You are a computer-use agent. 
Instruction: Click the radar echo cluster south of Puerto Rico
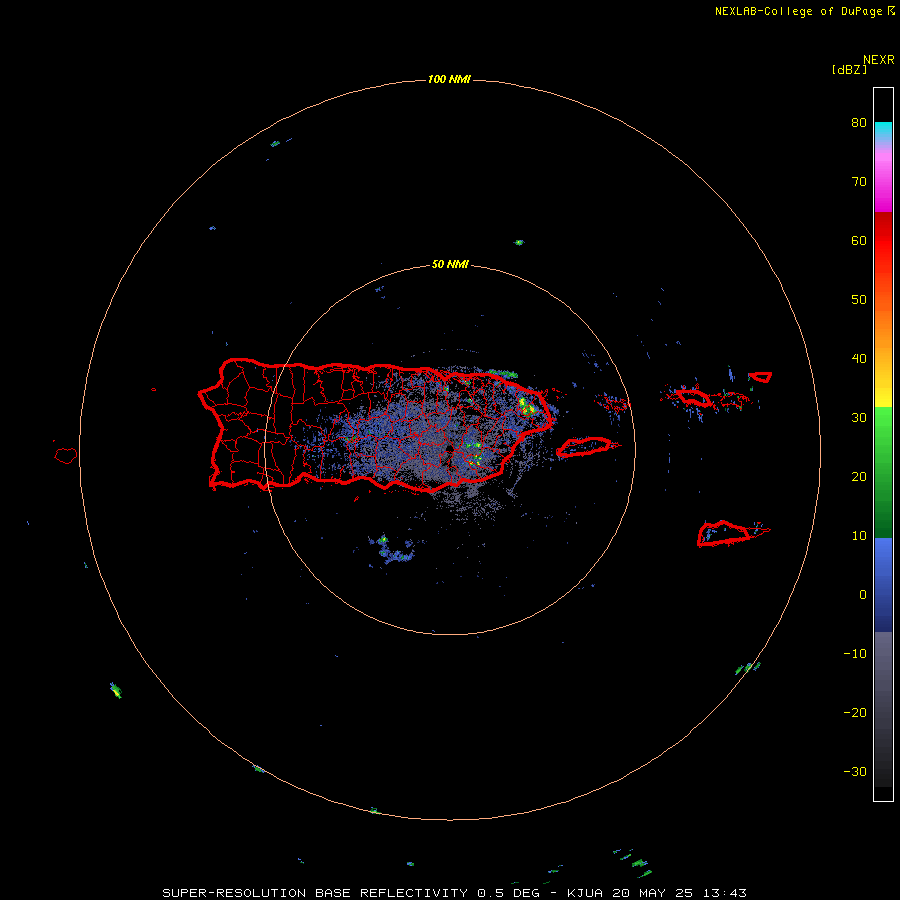click(390, 550)
